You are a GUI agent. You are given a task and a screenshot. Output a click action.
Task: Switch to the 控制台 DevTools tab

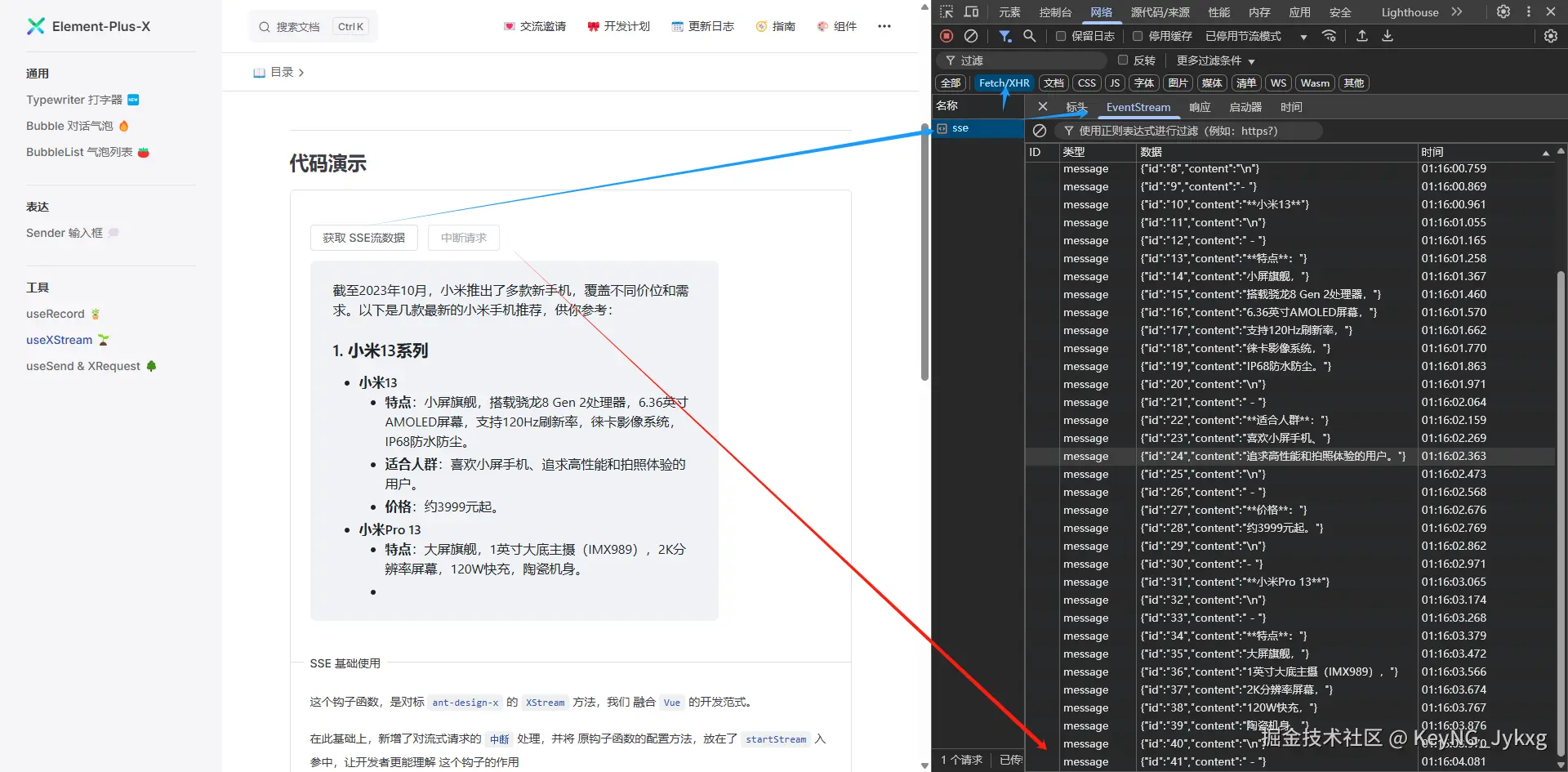click(1055, 12)
